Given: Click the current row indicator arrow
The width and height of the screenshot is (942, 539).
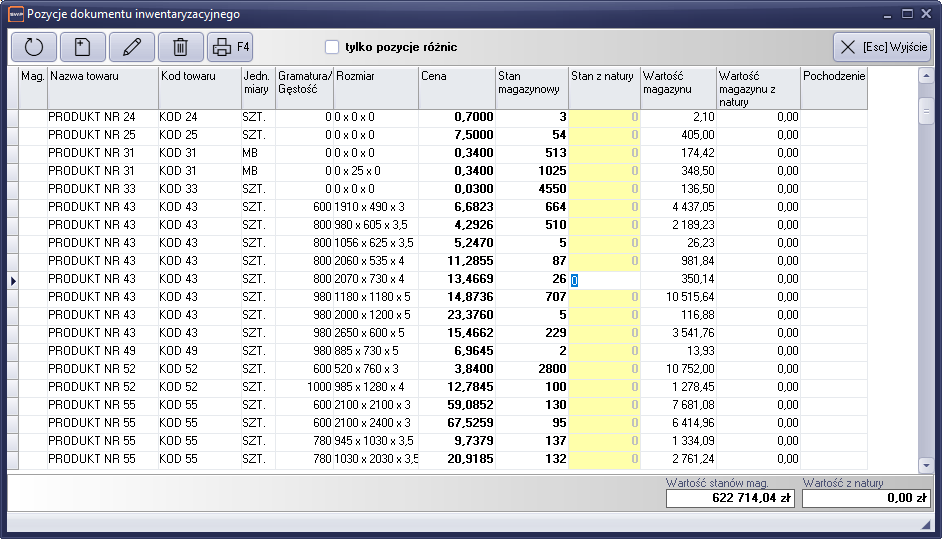Looking at the screenshot, I should click(x=13, y=281).
